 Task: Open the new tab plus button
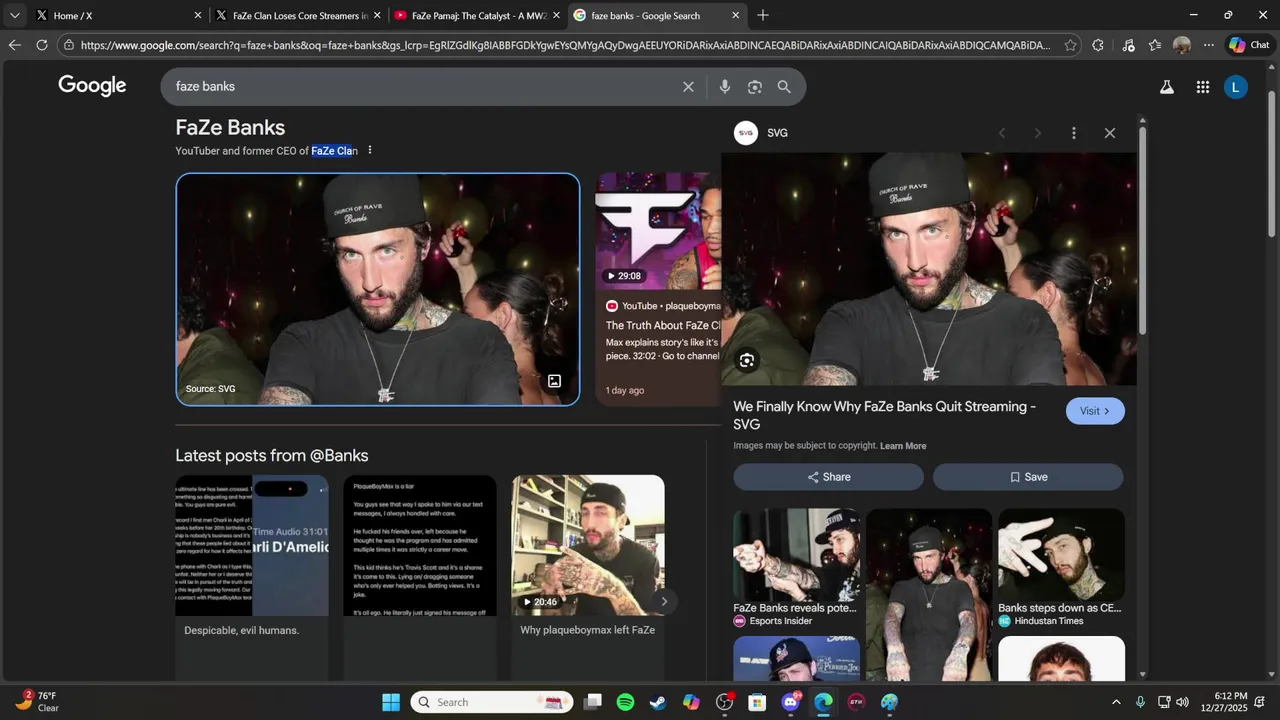click(x=763, y=15)
